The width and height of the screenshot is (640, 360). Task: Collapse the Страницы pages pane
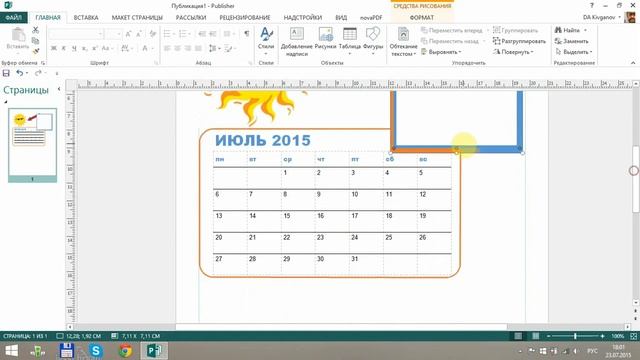click(59, 89)
